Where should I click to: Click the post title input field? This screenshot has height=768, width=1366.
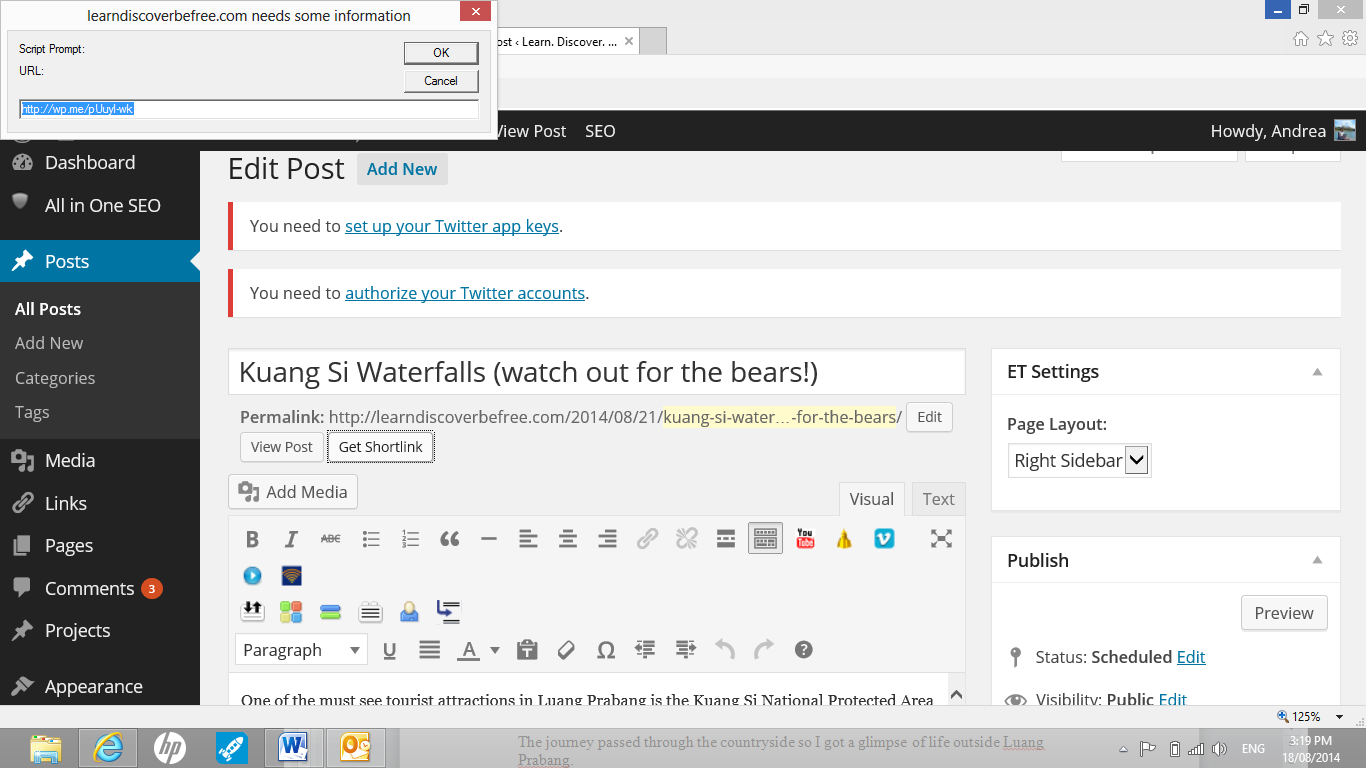596,373
